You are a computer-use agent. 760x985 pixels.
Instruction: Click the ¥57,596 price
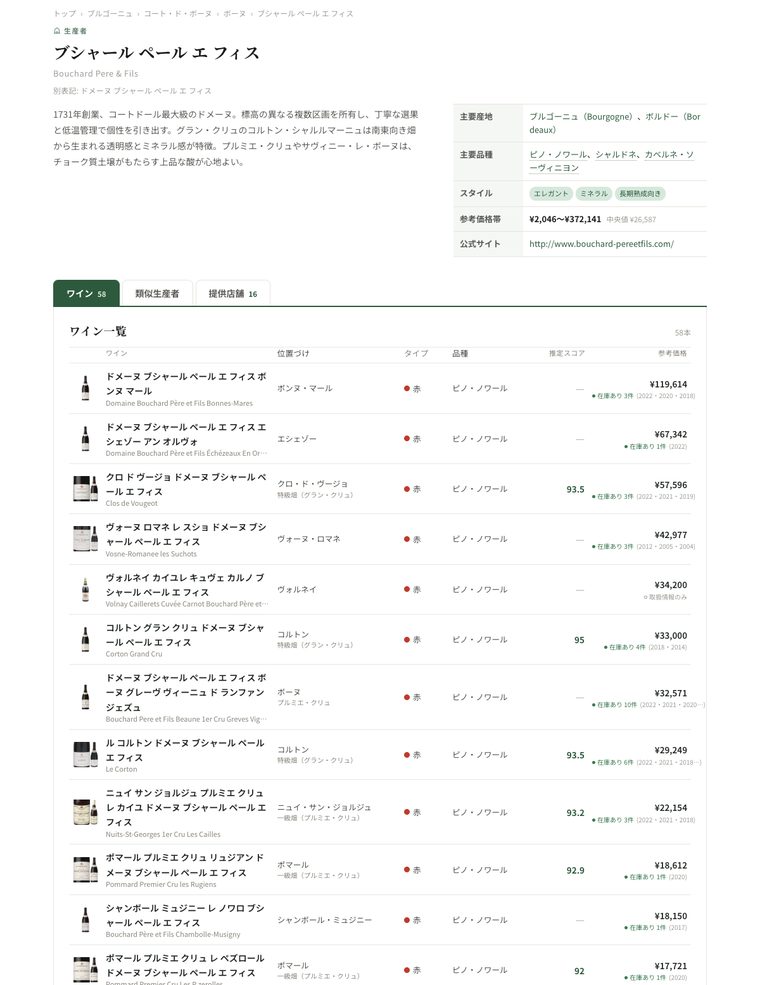(671, 485)
